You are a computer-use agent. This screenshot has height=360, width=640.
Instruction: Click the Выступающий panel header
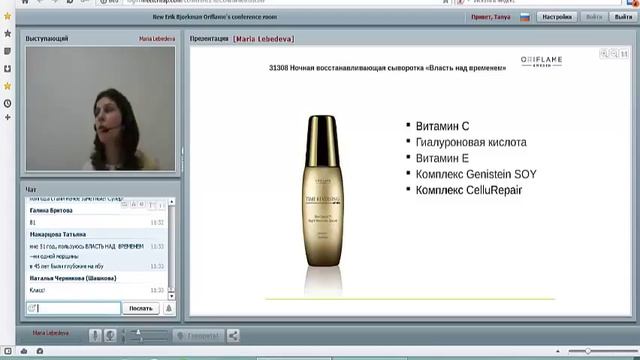tap(47, 38)
